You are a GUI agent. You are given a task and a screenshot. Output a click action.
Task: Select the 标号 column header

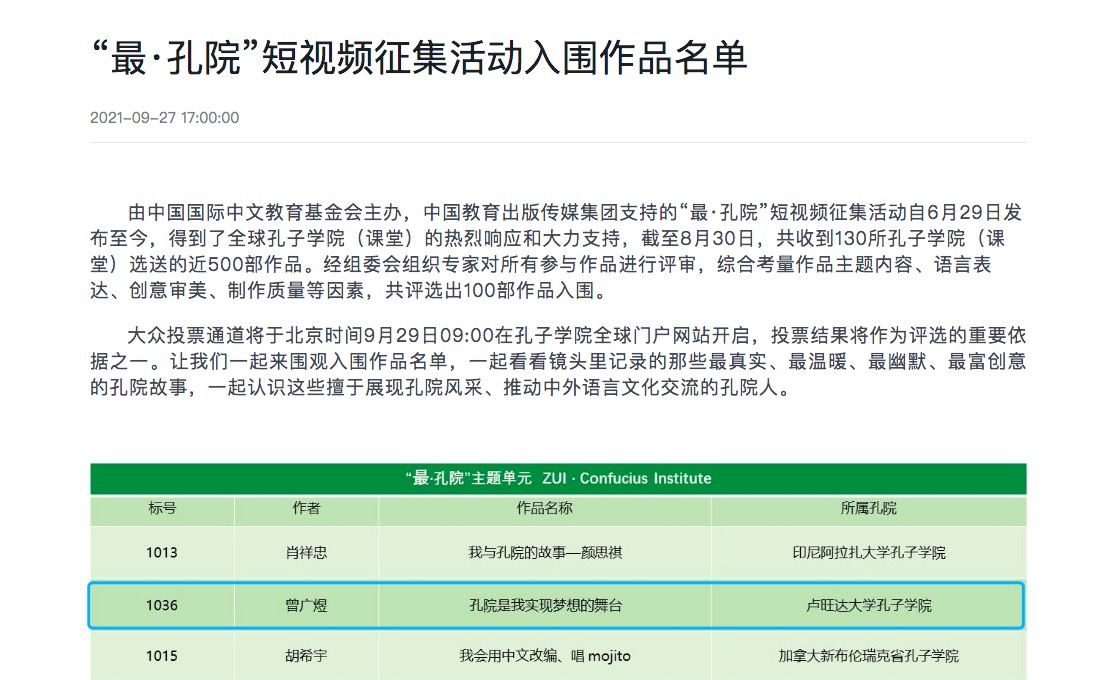162,508
